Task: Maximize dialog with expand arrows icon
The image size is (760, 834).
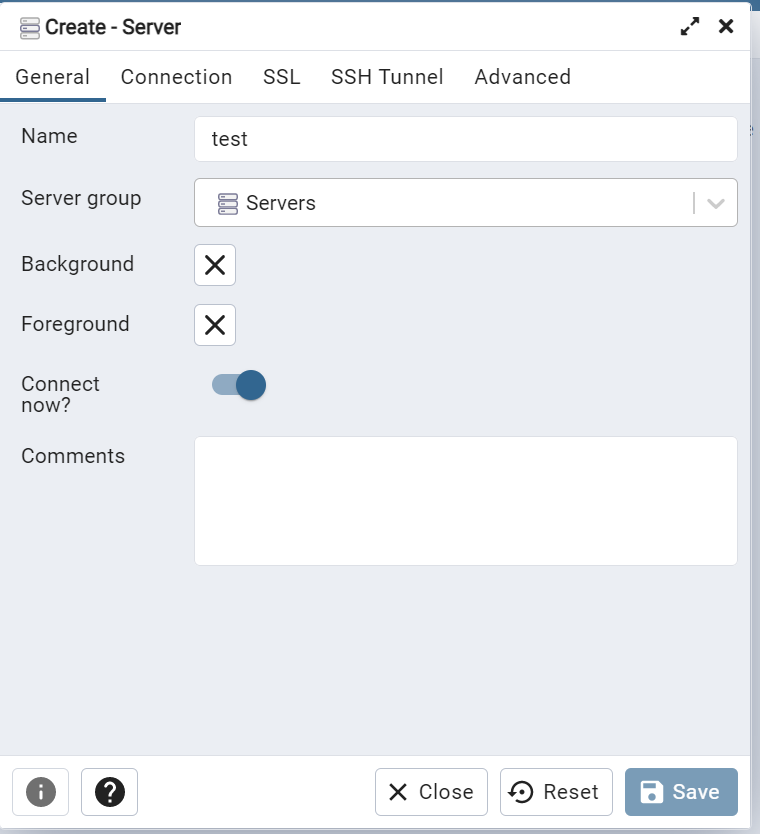Action: (x=690, y=27)
